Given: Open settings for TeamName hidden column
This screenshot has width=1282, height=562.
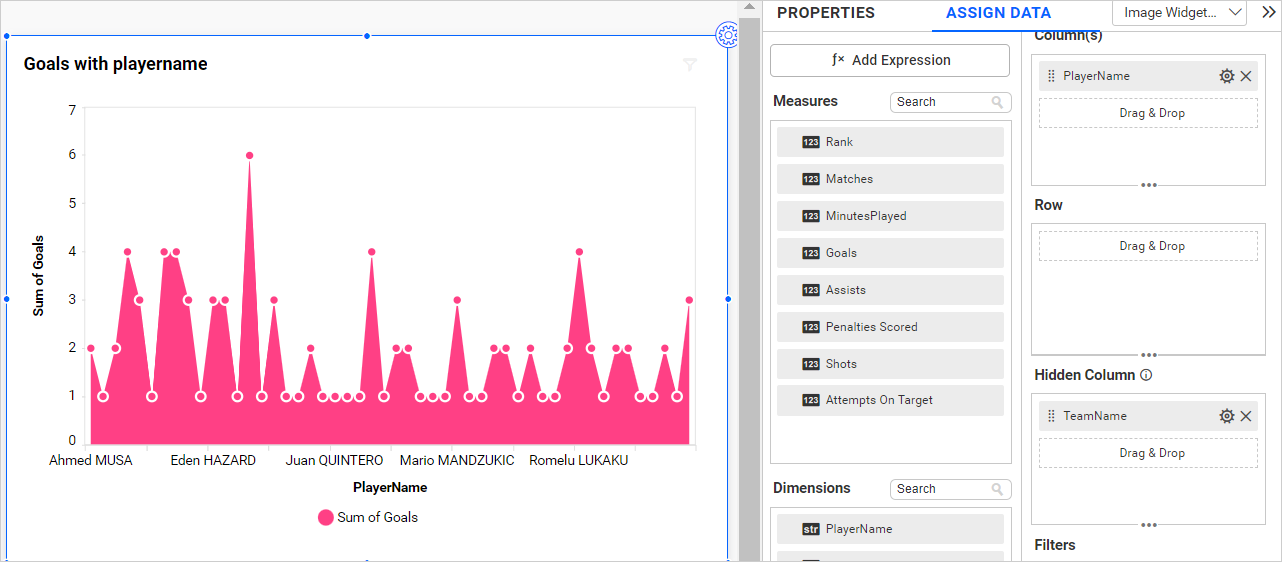Looking at the screenshot, I should point(1226,416).
